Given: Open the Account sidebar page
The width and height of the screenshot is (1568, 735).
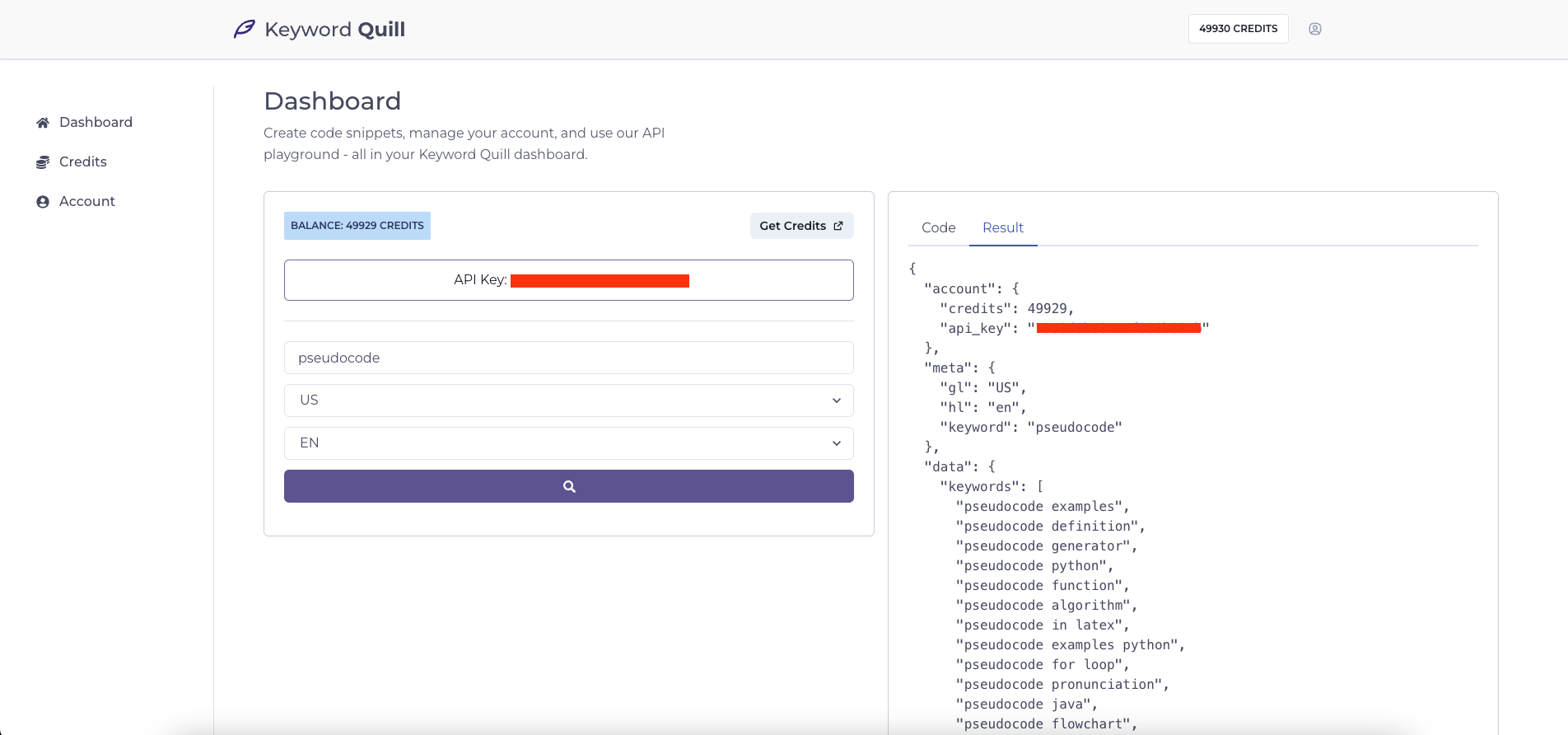Looking at the screenshot, I should tap(87, 201).
